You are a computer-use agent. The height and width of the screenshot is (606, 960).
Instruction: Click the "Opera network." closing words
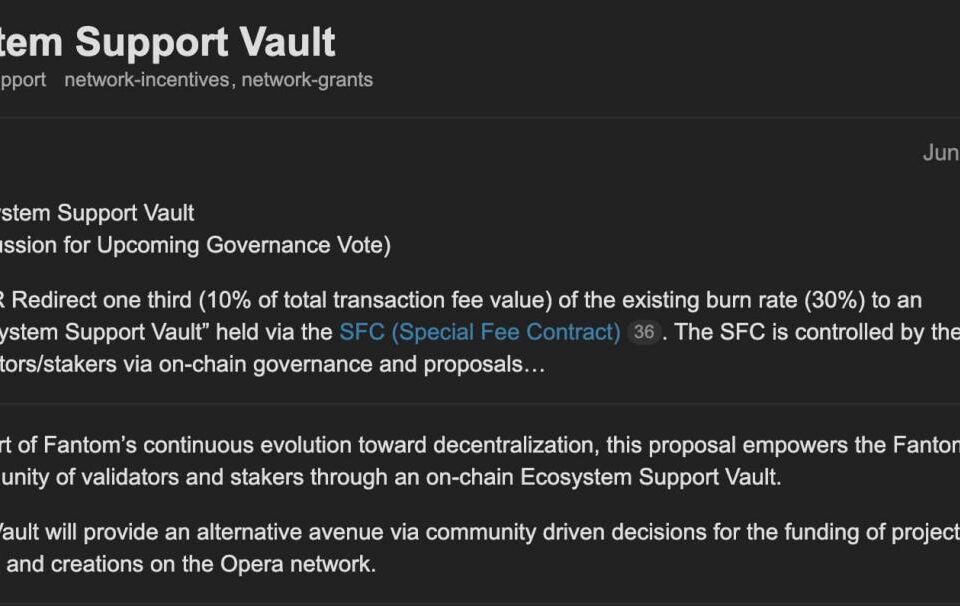(x=298, y=564)
